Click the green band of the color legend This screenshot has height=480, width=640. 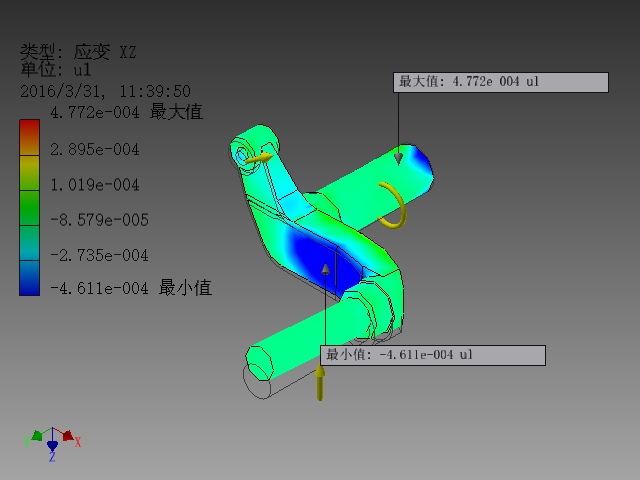(29, 208)
